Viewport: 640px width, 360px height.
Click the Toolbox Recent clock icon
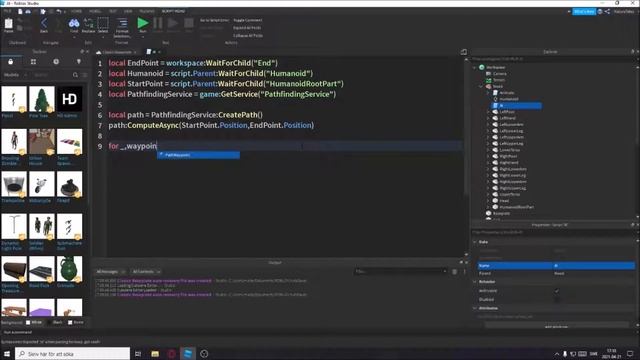click(56, 62)
